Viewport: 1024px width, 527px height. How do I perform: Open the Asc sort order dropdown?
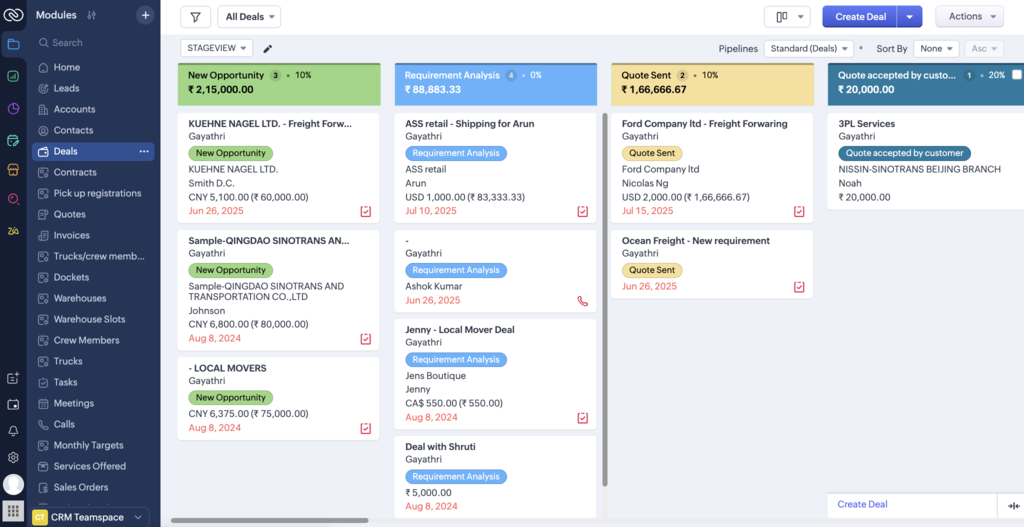[984, 48]
